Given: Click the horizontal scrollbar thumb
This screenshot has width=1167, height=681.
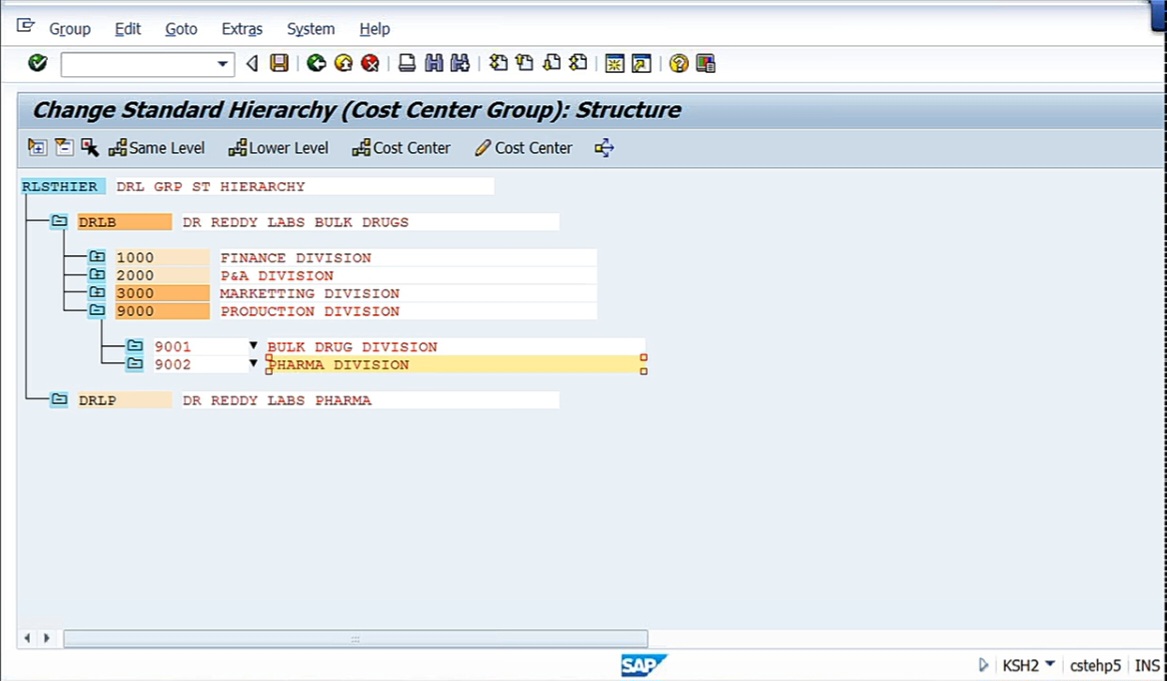Looking at the screenshot, I should [x=355, y=638].
